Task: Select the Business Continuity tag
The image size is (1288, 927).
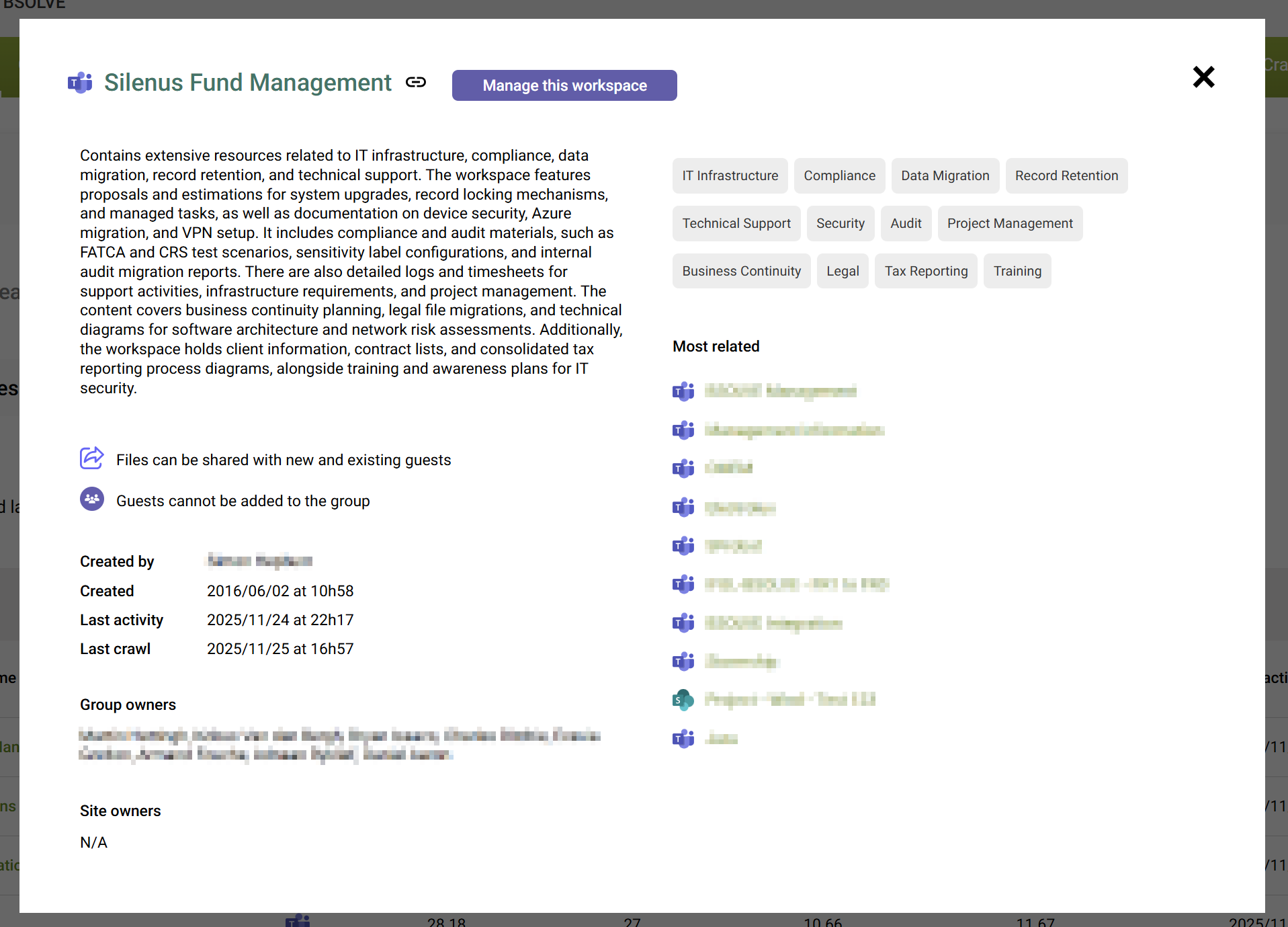Action: tap(742, 271)
